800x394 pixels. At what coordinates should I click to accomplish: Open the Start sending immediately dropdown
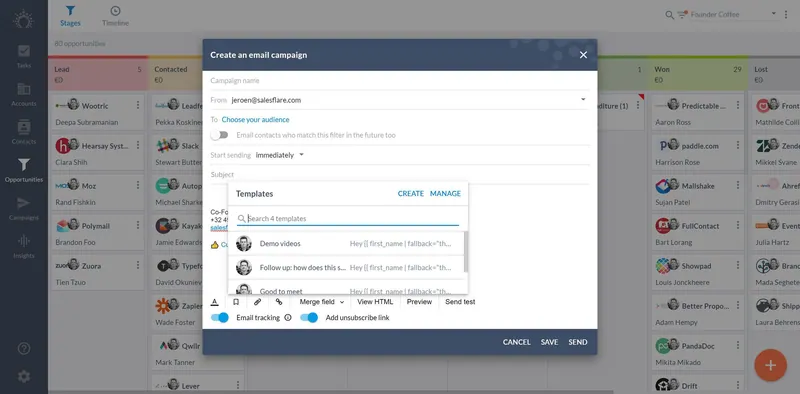click(x=280, y=155)
